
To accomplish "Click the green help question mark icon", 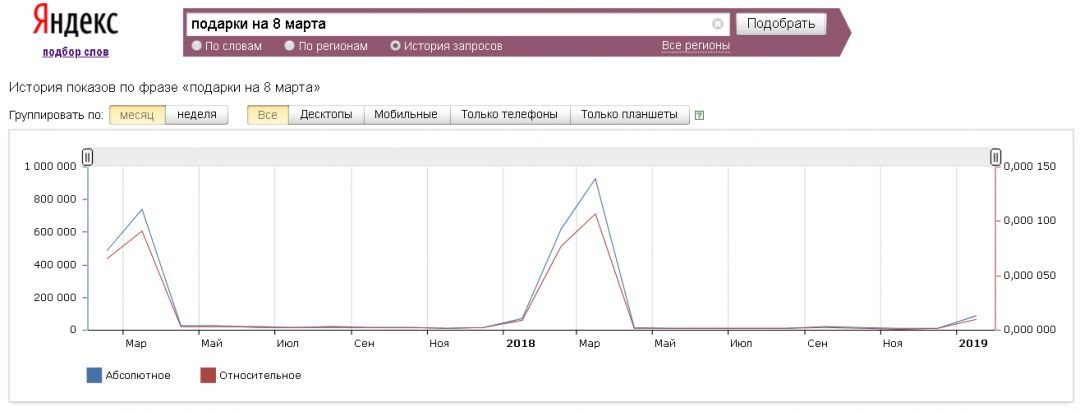I will 699,115.
